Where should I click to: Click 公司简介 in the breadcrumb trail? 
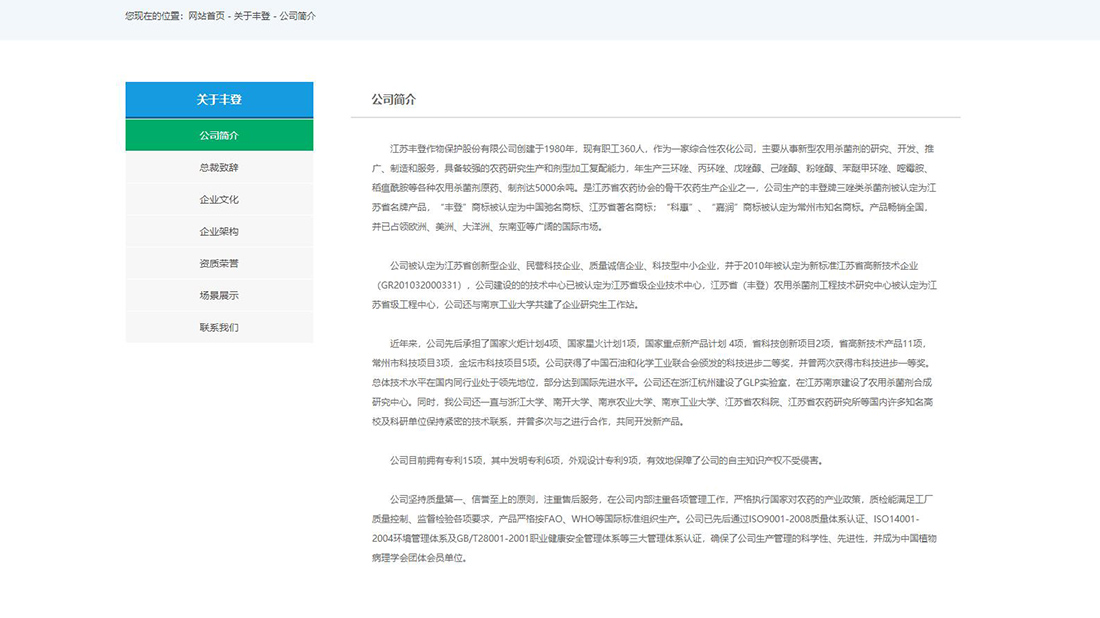coord(300,15)
